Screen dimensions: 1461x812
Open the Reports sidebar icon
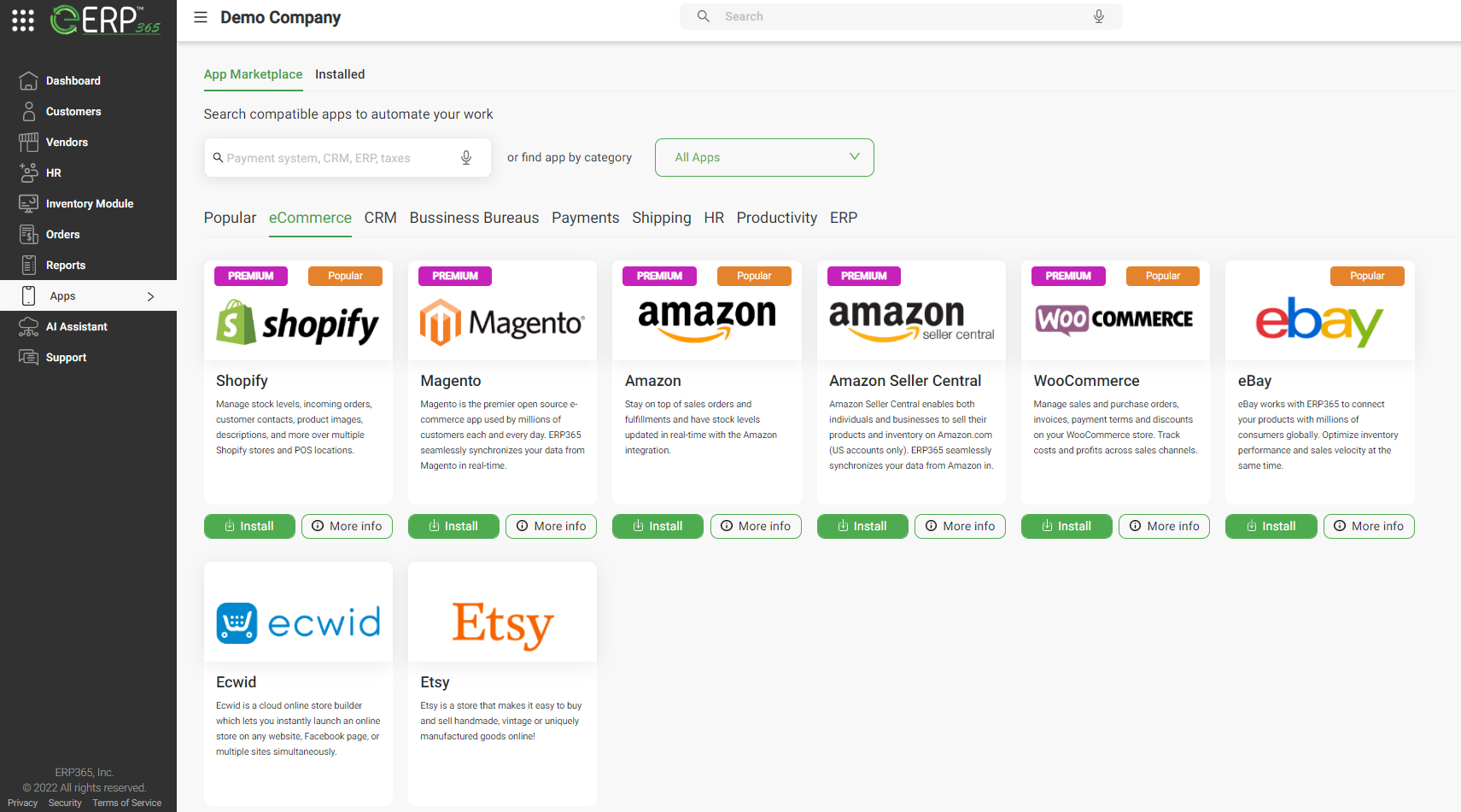[x=28, y=266]
